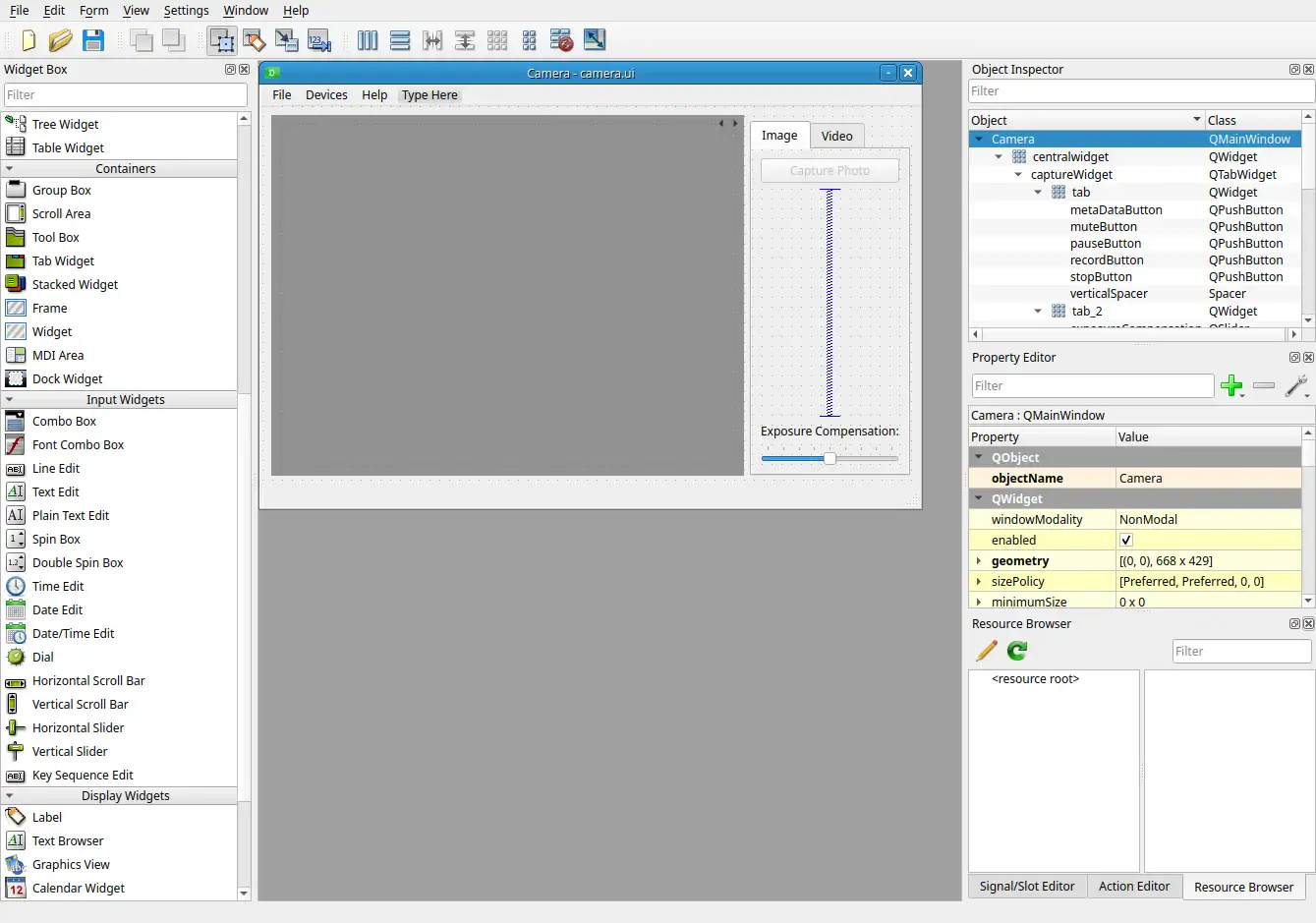1316x923 pixels.
Task: Click the Break Layout toolbar icon
Action: click(561, 40)
